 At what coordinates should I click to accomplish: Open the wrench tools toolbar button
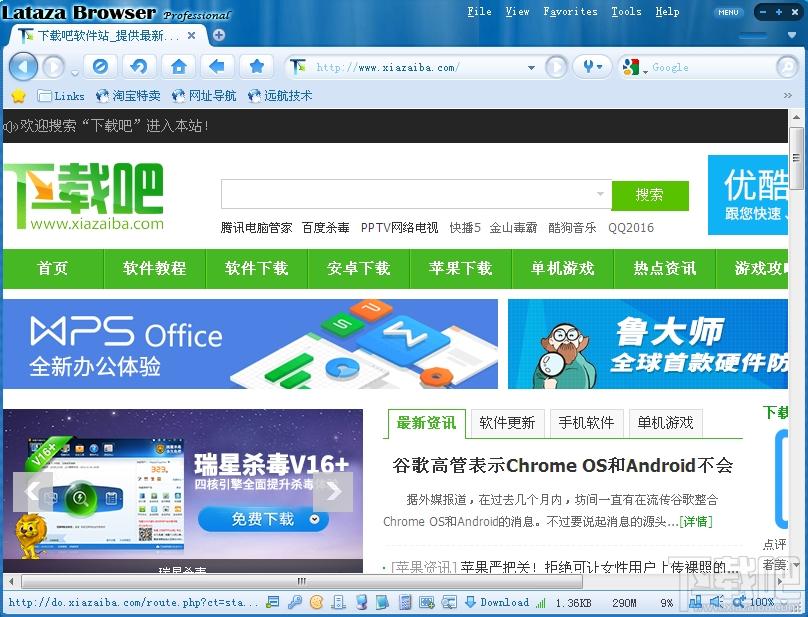point(592,67)
